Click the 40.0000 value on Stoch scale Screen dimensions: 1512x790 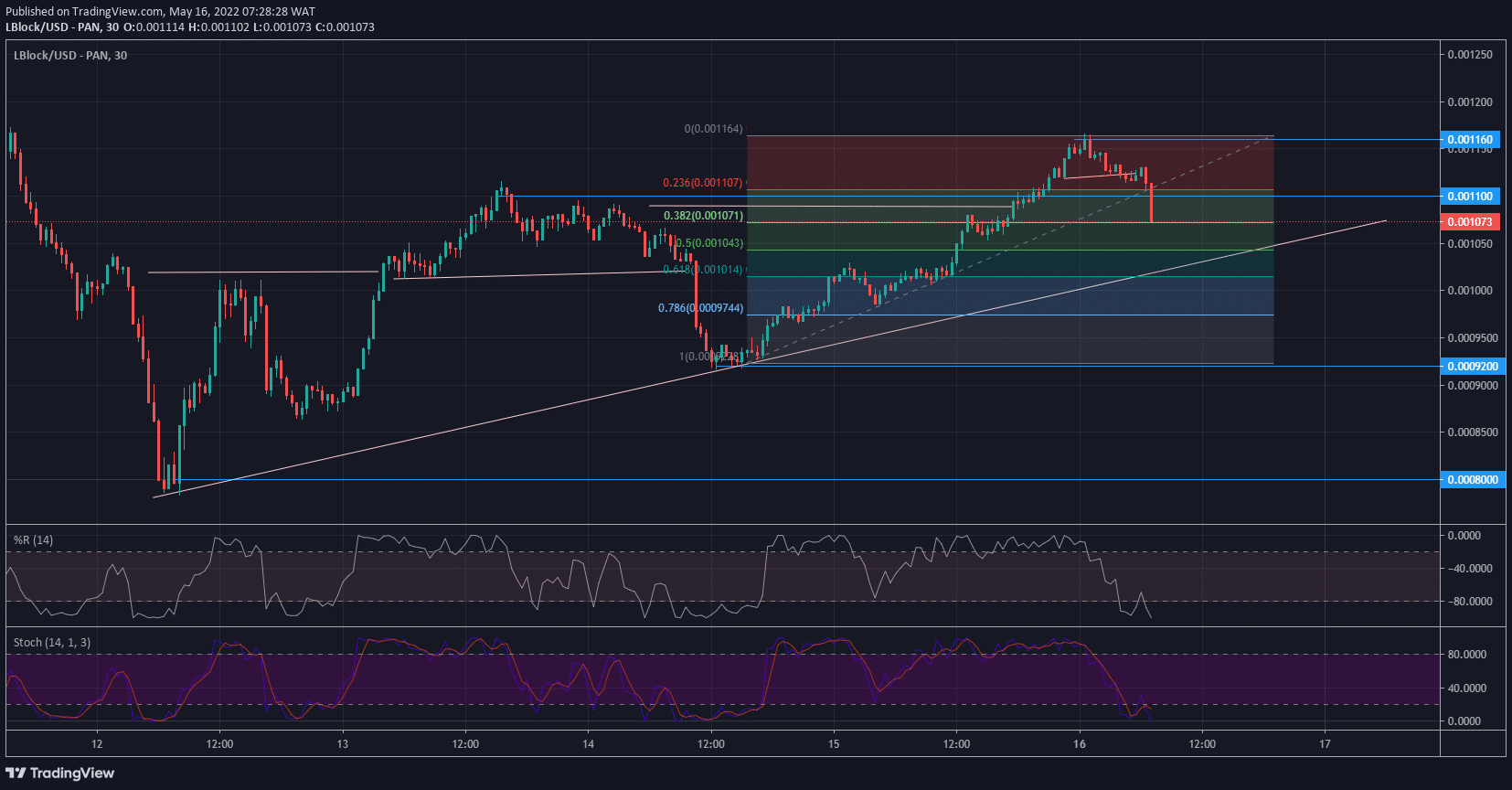point(1467,689)
